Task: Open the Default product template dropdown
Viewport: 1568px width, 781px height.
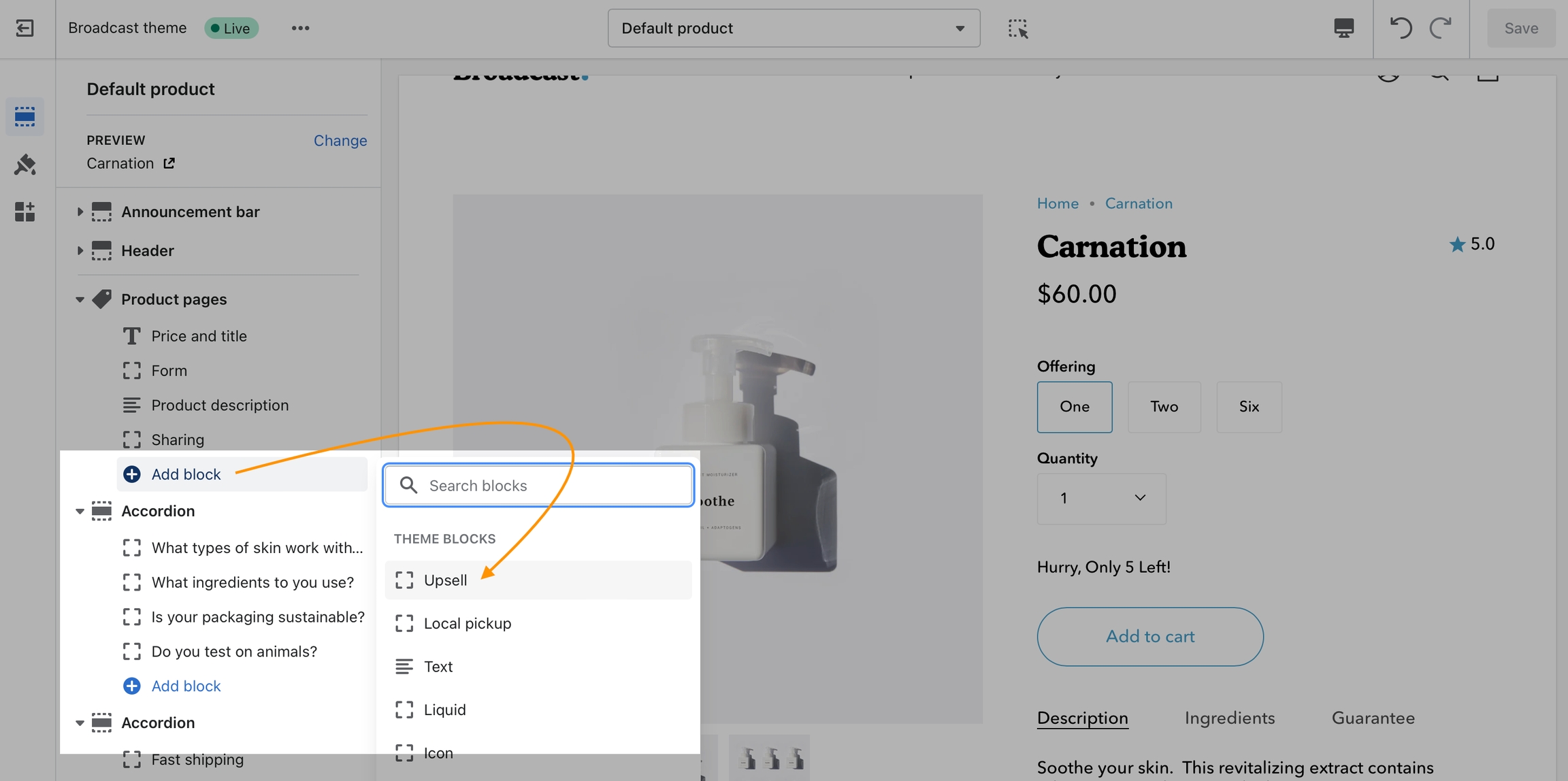Action: click(x=793, y=28)
